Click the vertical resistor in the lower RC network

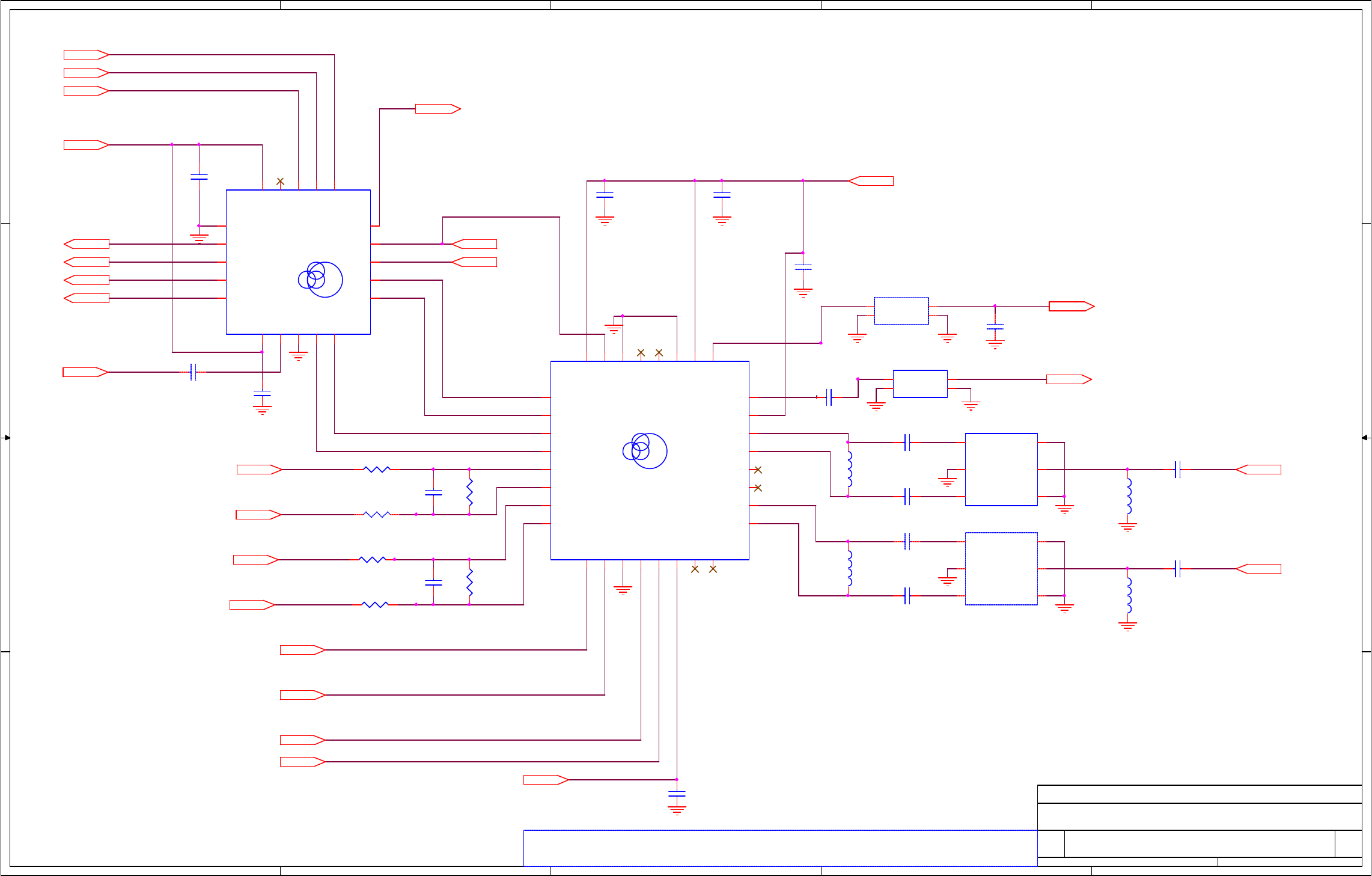469,583
